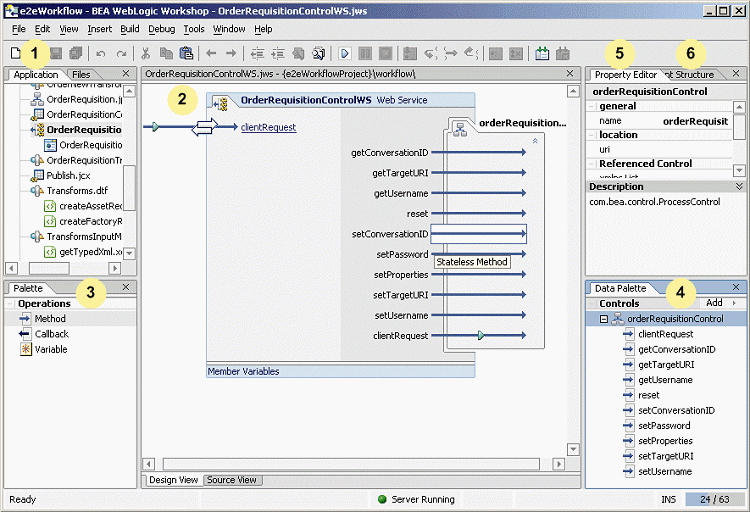
Task: Click the Find in Files toolbar icon
Action: click(x=319, y=54)
